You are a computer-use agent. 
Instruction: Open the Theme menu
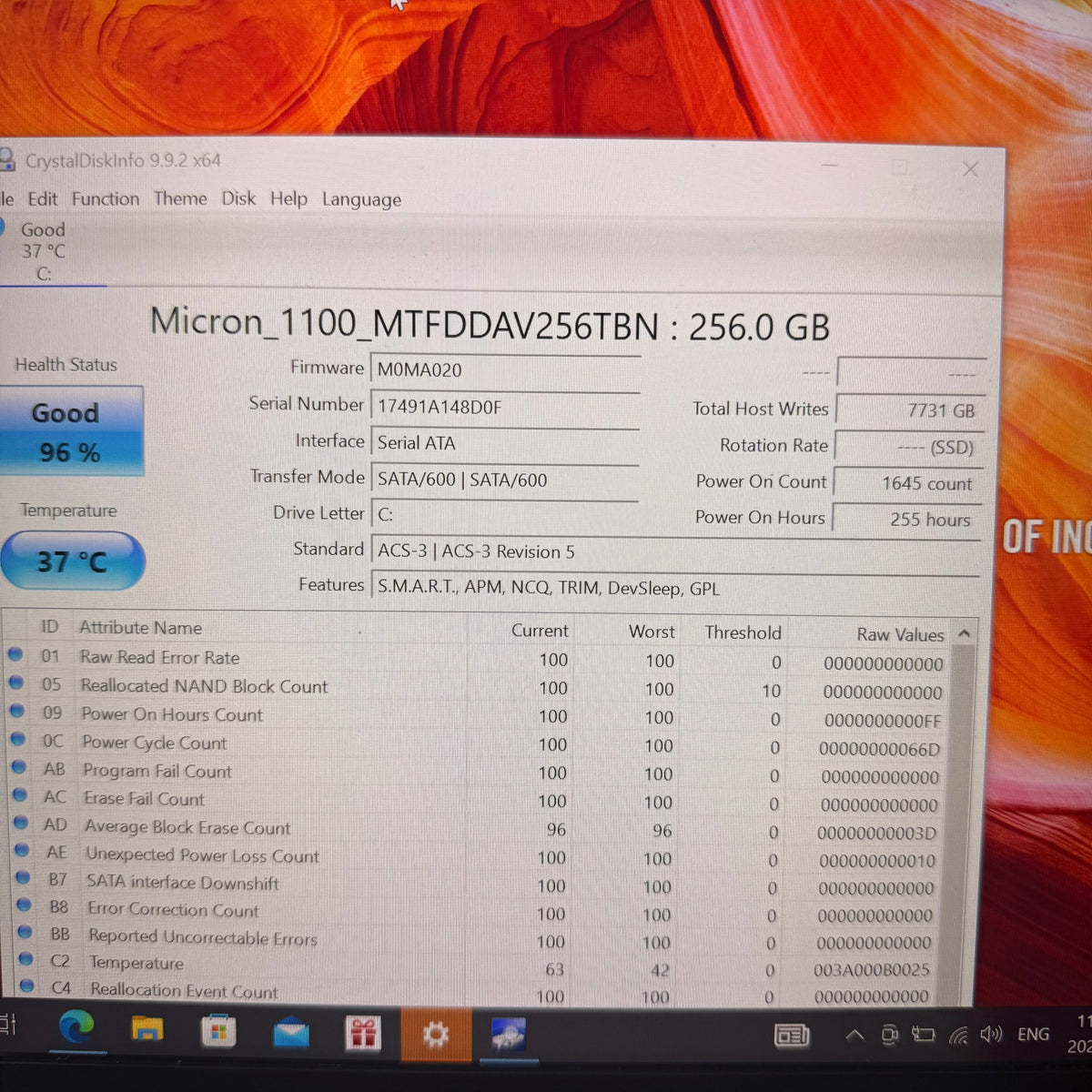point(180,198)
